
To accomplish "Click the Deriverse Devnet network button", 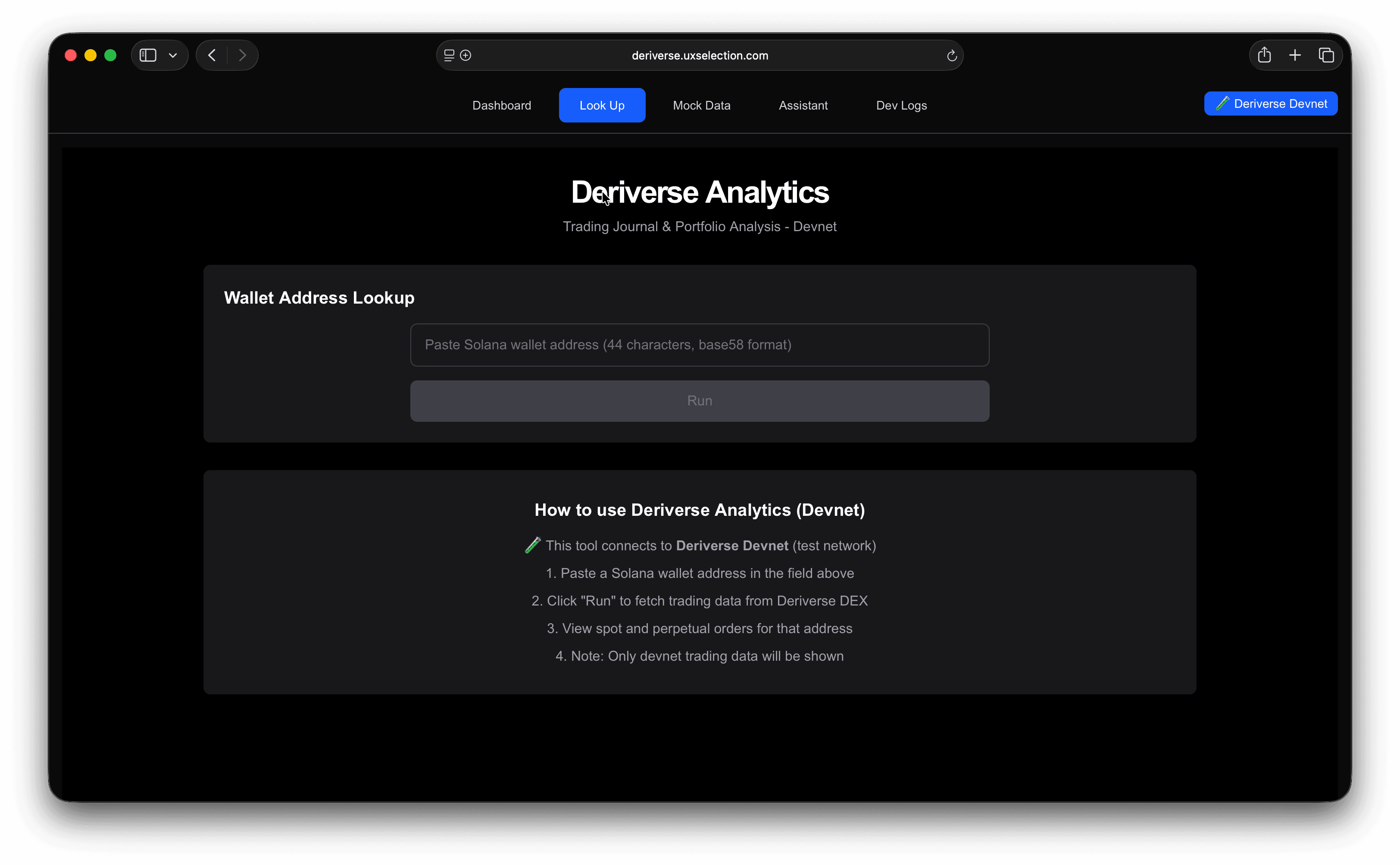I will (1270, 104).
